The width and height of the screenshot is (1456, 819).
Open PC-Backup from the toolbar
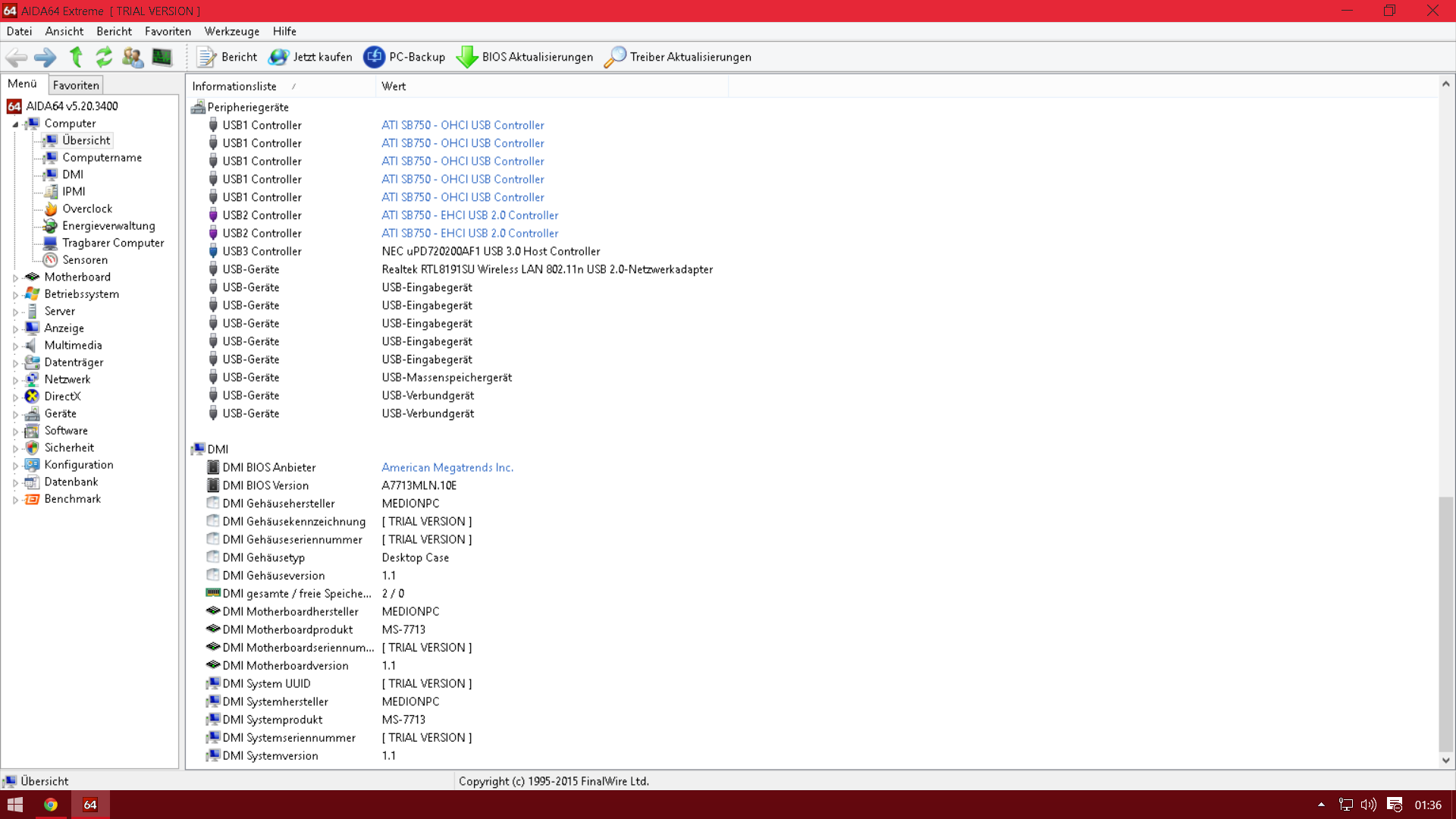tap(404, 57)
